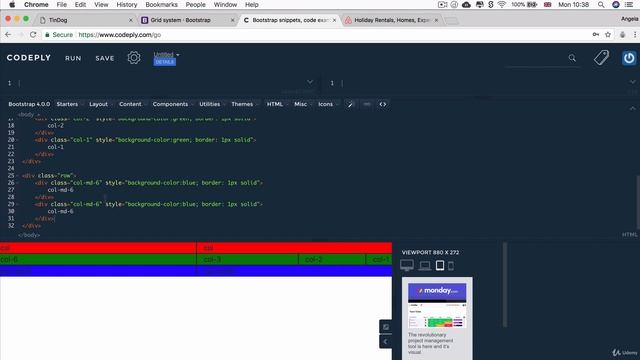Collapse left top editor pane chevron

tap(310, 82)
